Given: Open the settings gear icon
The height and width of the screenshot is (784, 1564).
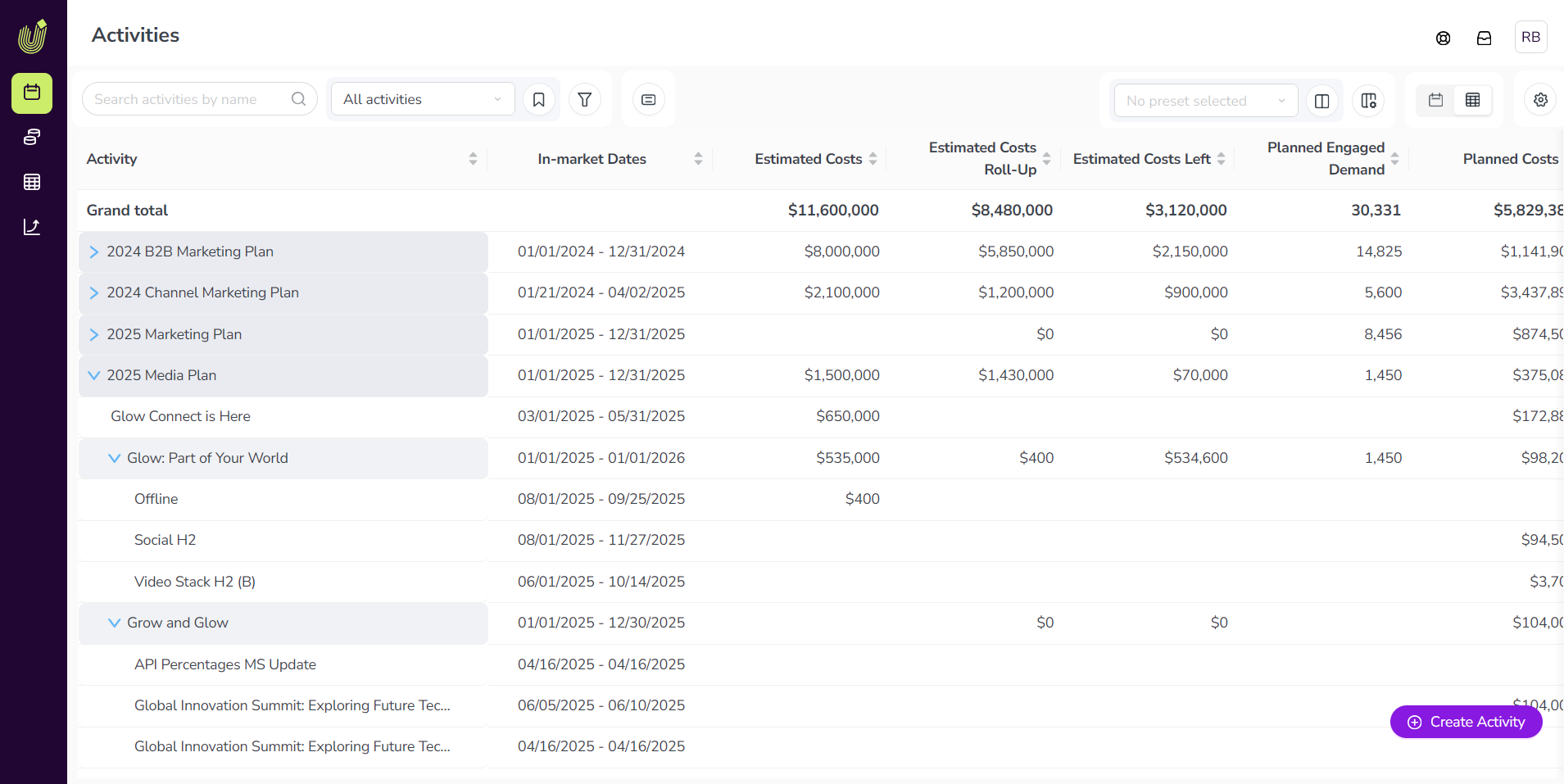Looking at the screenshot, I should 1540,100.
